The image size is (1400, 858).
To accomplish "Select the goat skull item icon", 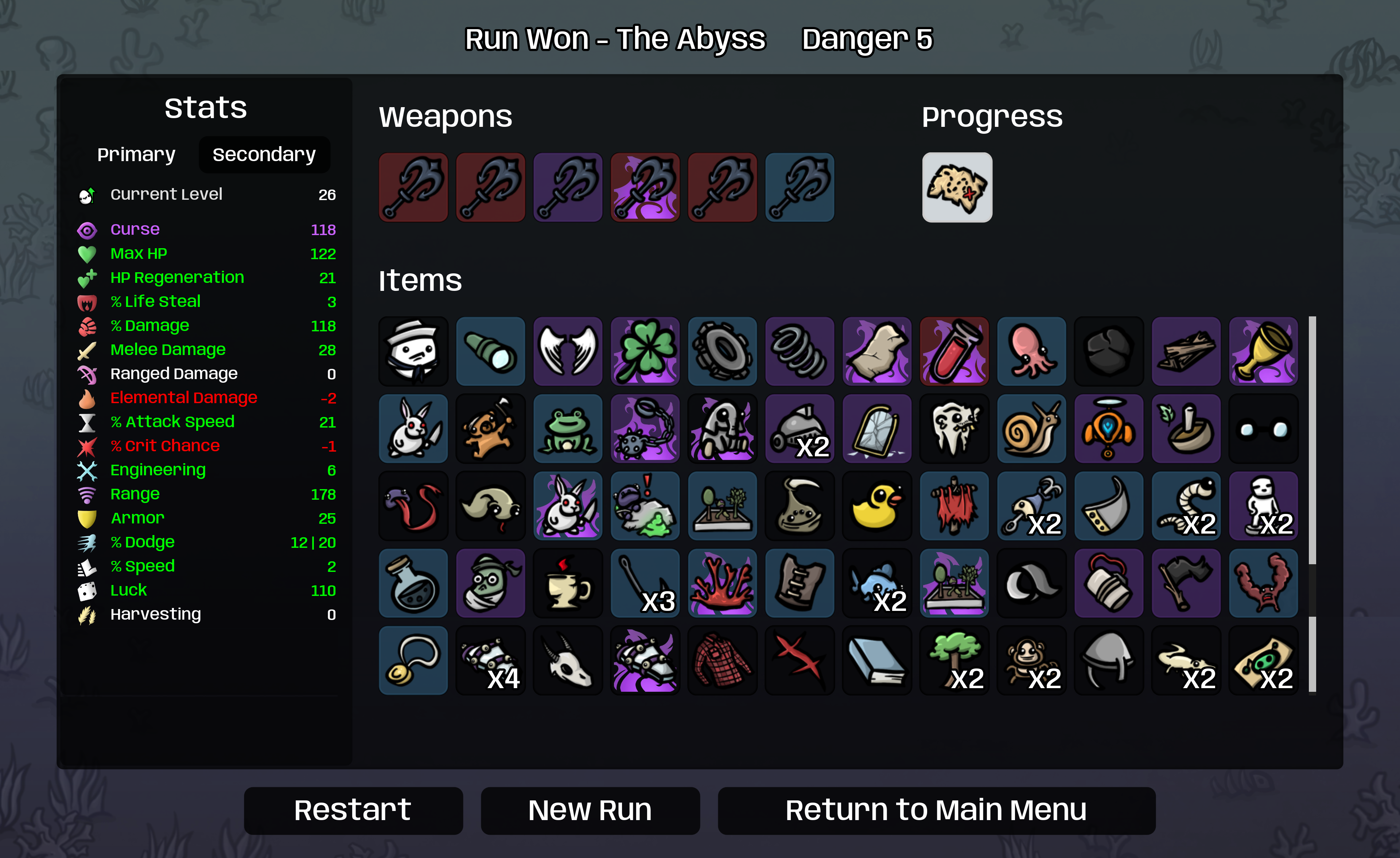I will click(x=568, y=660).
